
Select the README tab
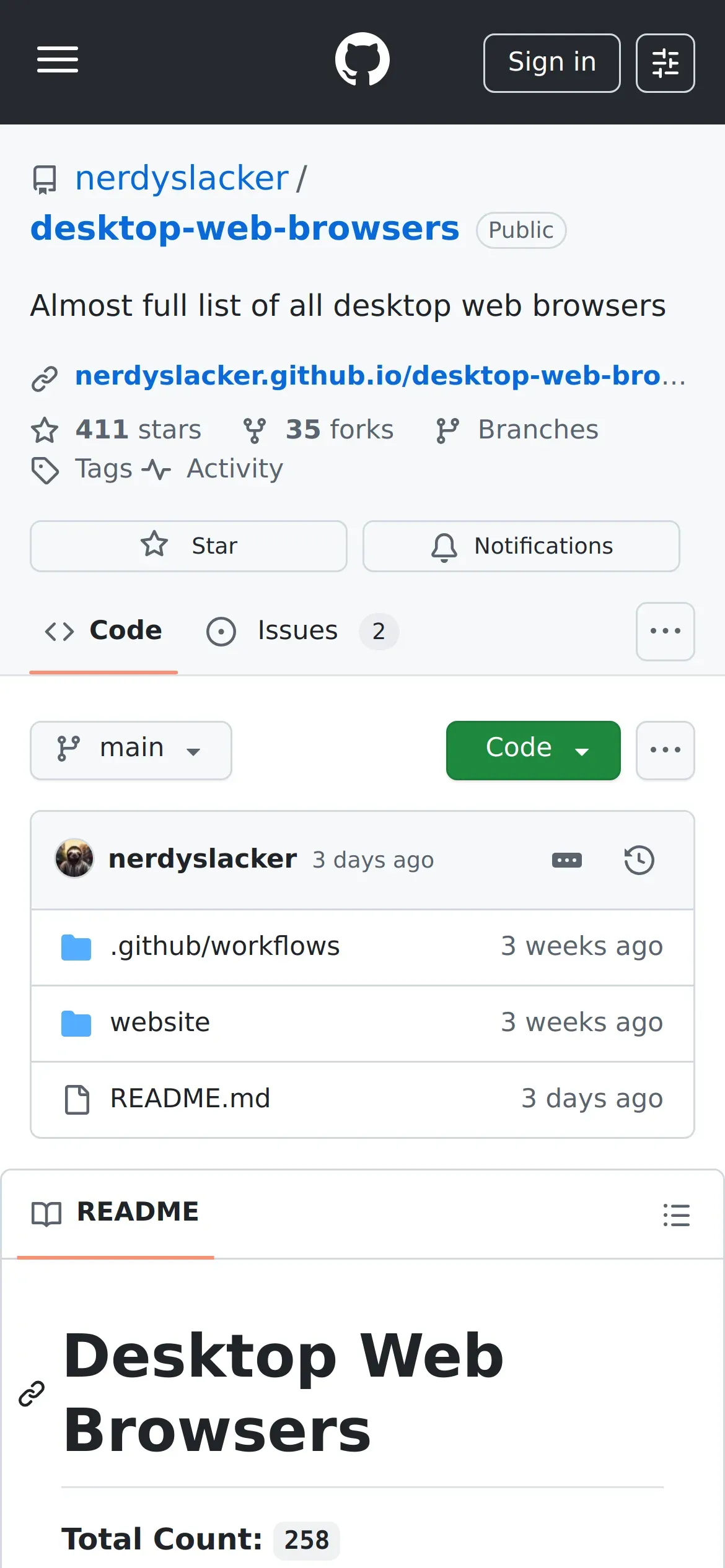(x=115, y=1213)
